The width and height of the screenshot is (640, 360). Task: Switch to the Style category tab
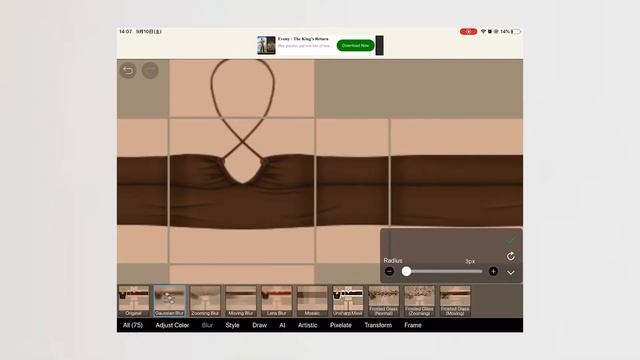[x=233, y=325]
